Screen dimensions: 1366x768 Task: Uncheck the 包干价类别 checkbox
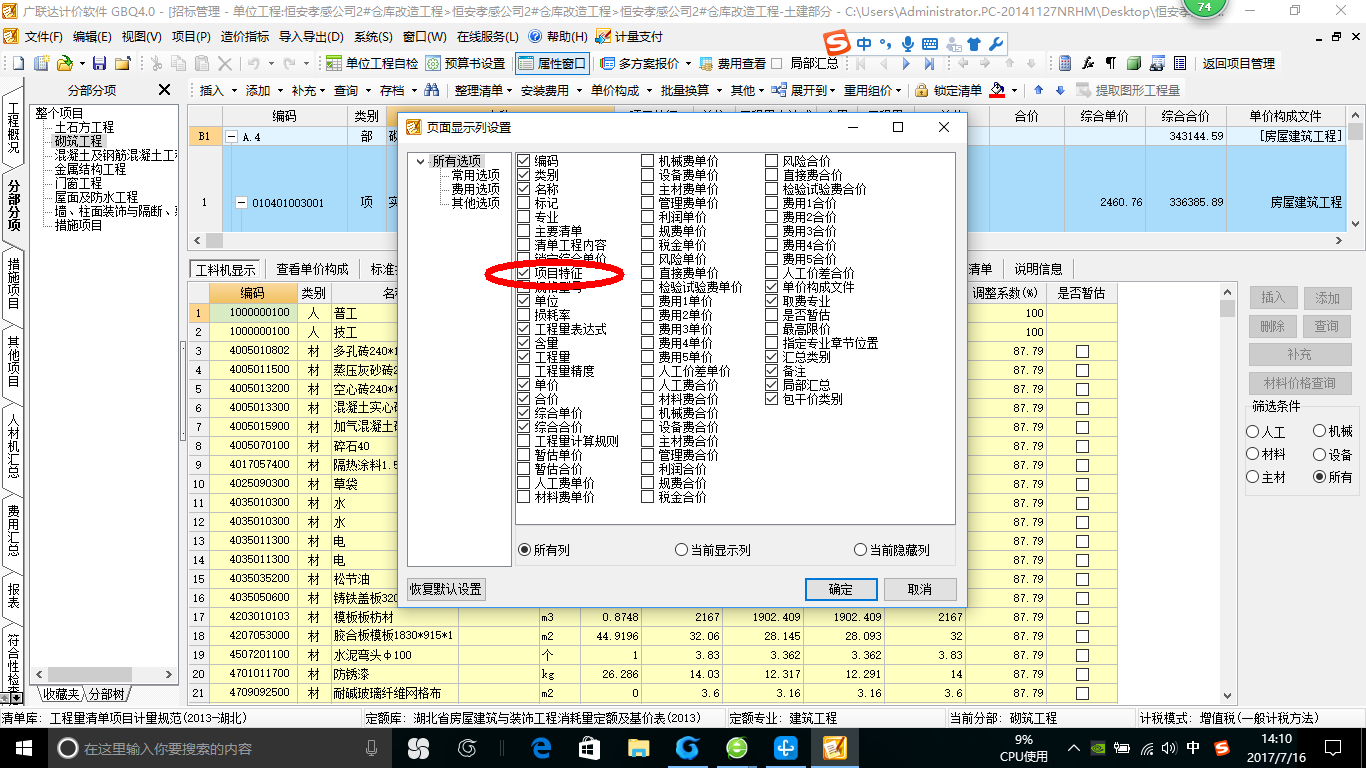(x=772, y=399)
